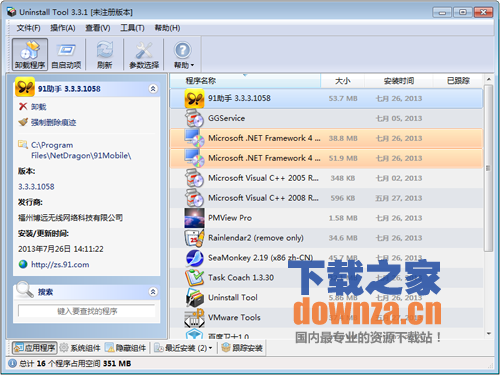Screen dimensions: 500x375
Task: Click the list scrollbar up arrow
Action: pos(488,80)
